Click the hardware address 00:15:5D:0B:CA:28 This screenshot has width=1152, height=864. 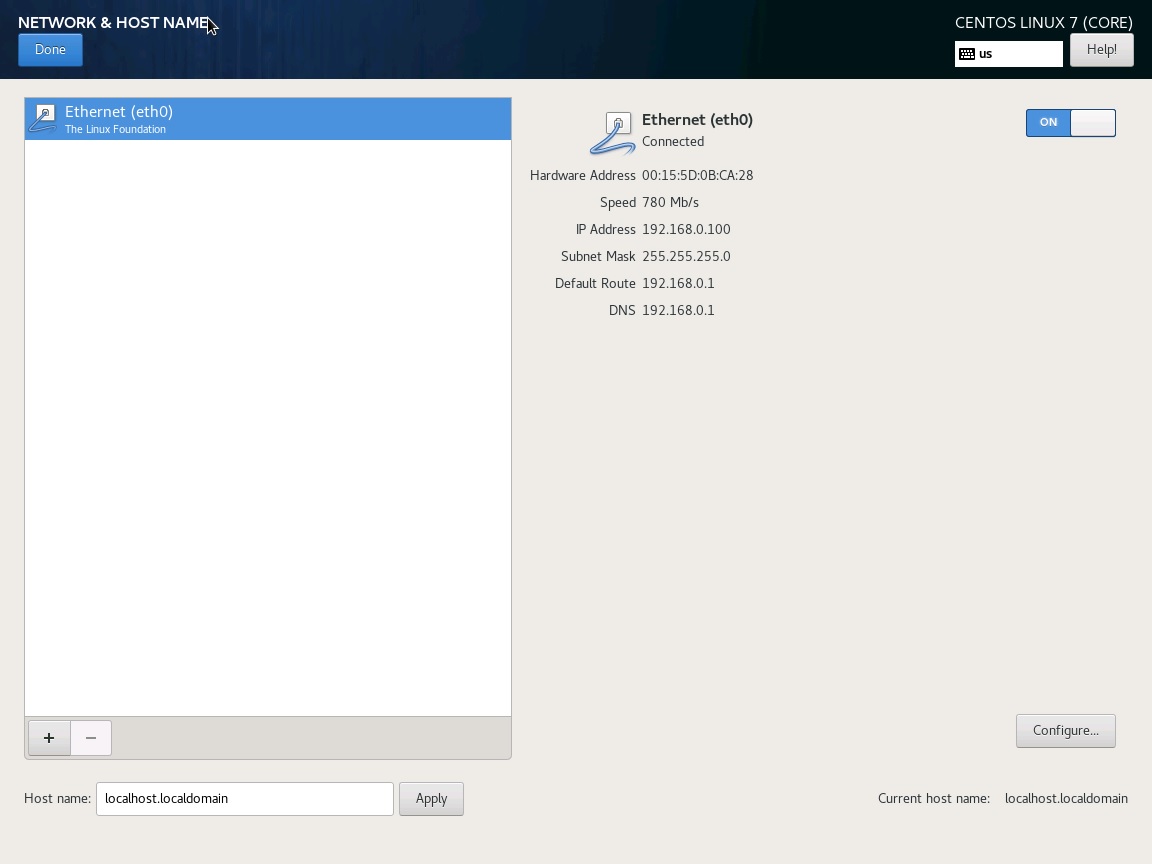point(697,176)
